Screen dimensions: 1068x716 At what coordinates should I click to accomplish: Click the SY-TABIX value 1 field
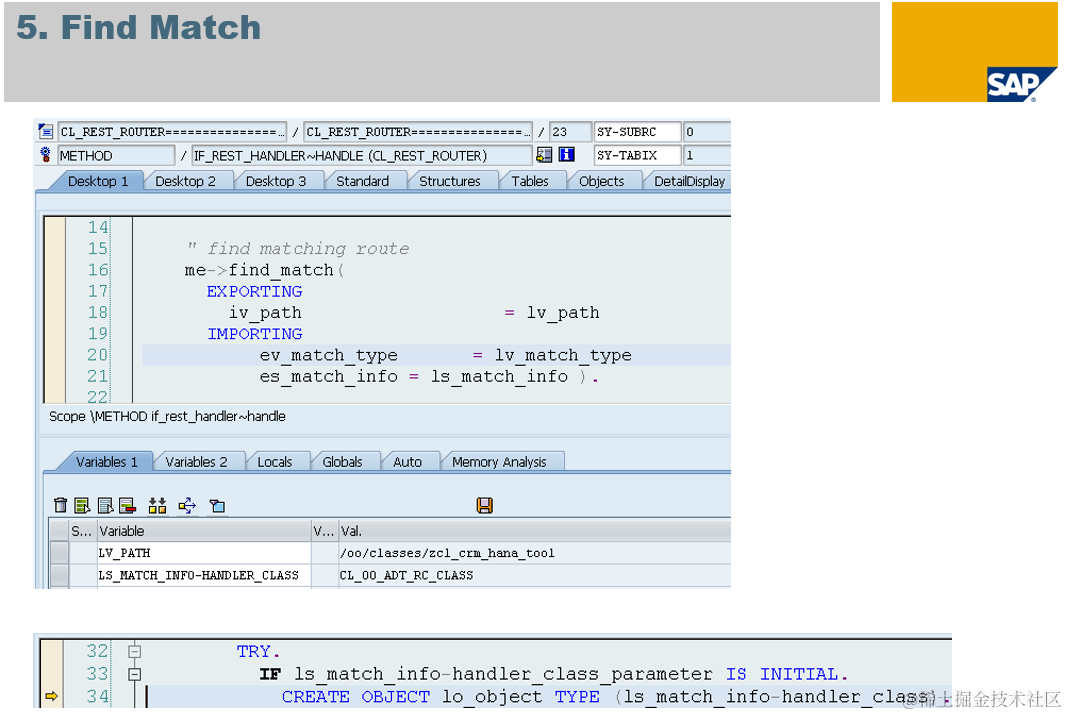point(707,155)
